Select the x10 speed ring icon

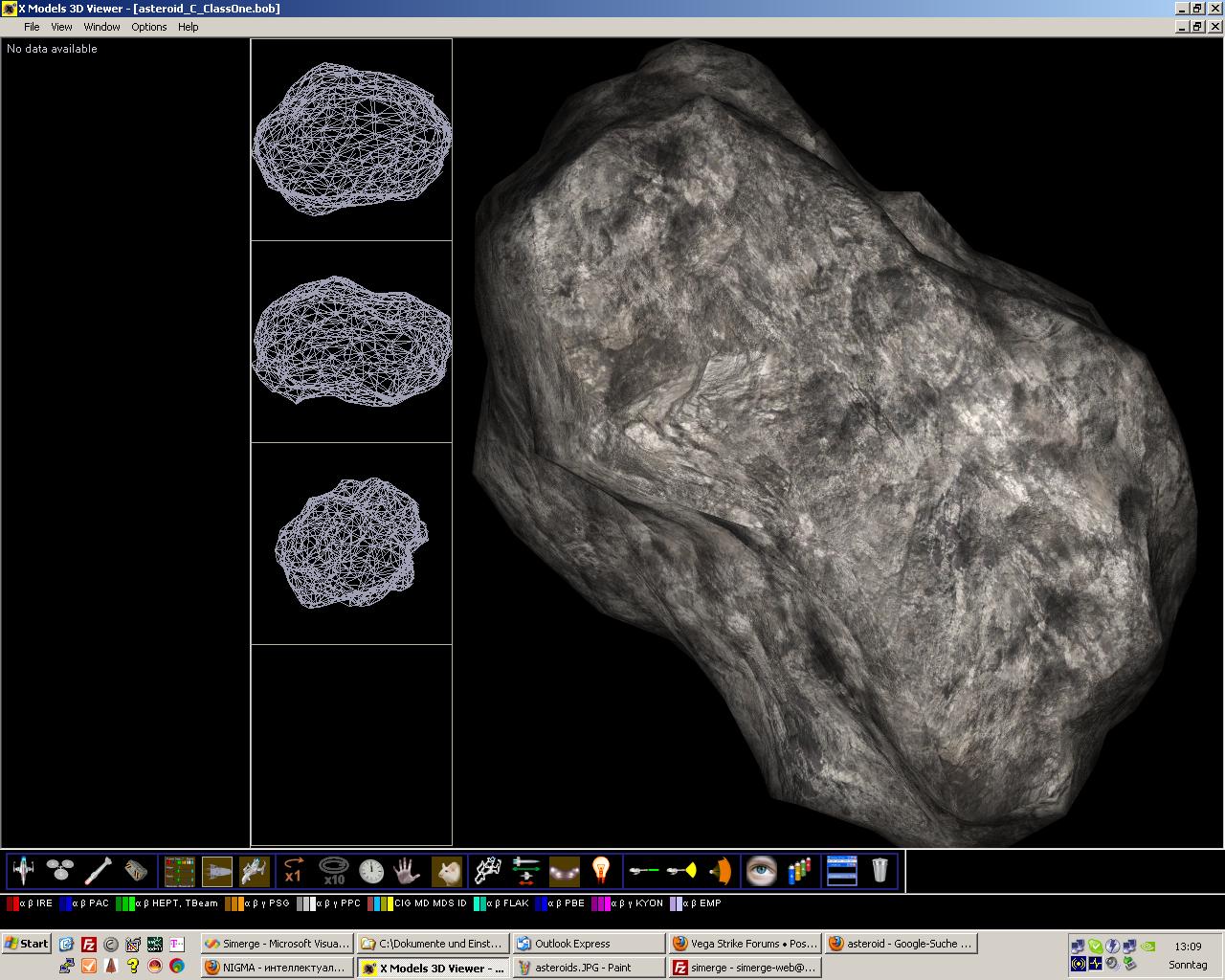[x=332, y=870]
